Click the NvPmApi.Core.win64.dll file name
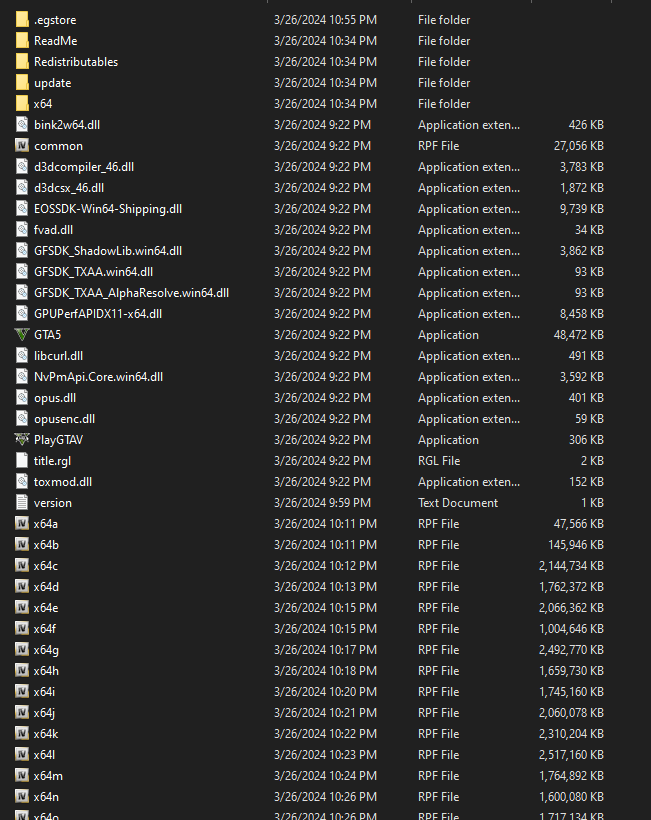Screen dimensions: 651x820 tap(98, 377)
